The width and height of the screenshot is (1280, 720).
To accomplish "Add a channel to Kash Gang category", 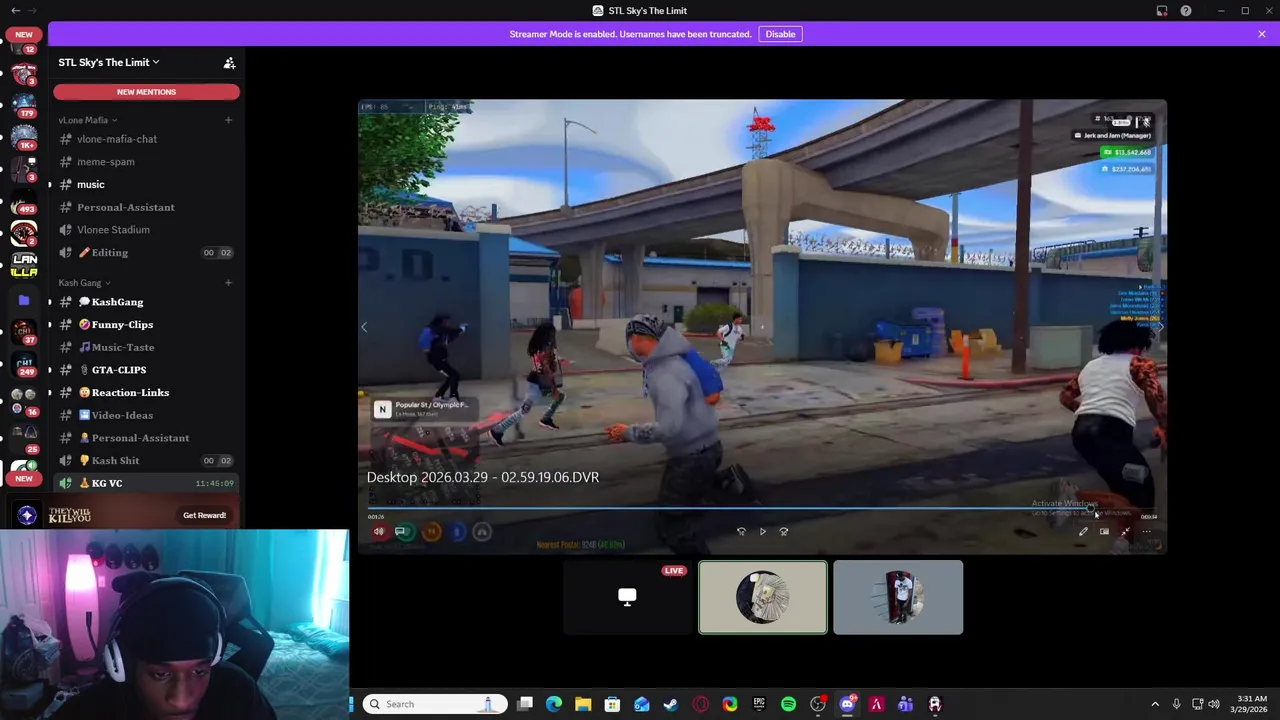I will [228, 283].
